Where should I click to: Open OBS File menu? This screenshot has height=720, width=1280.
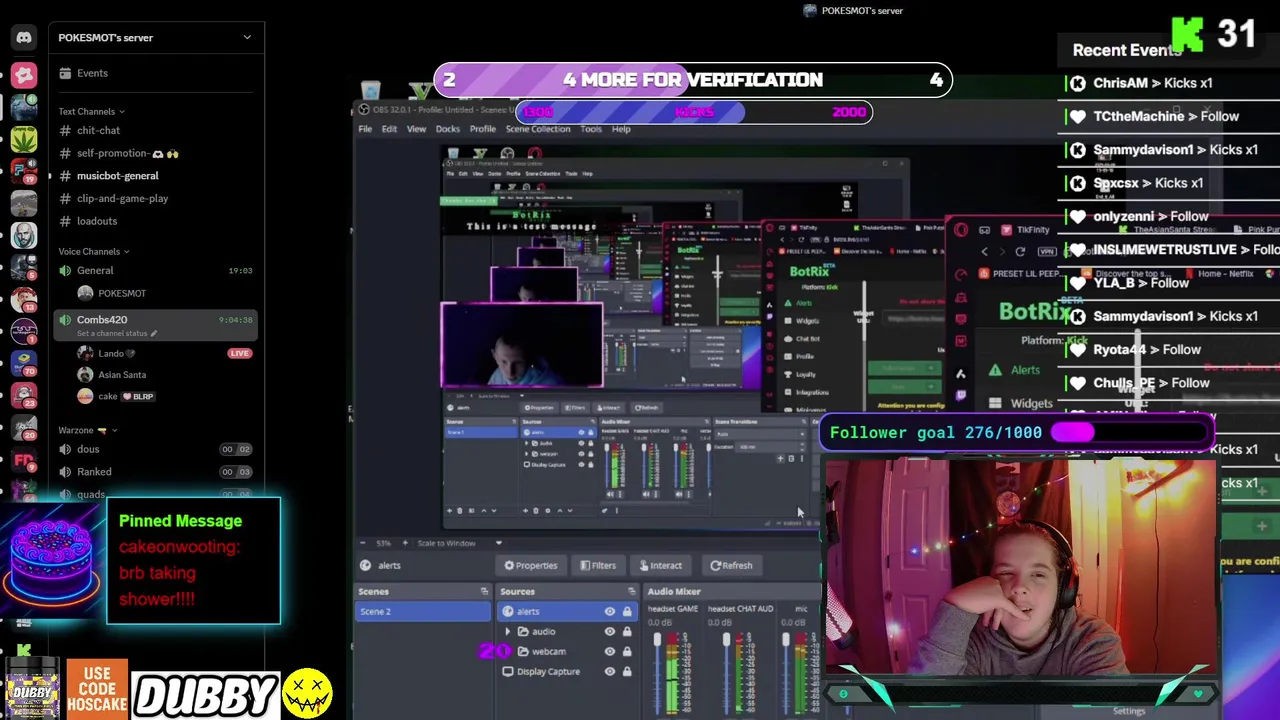(365, 129)
